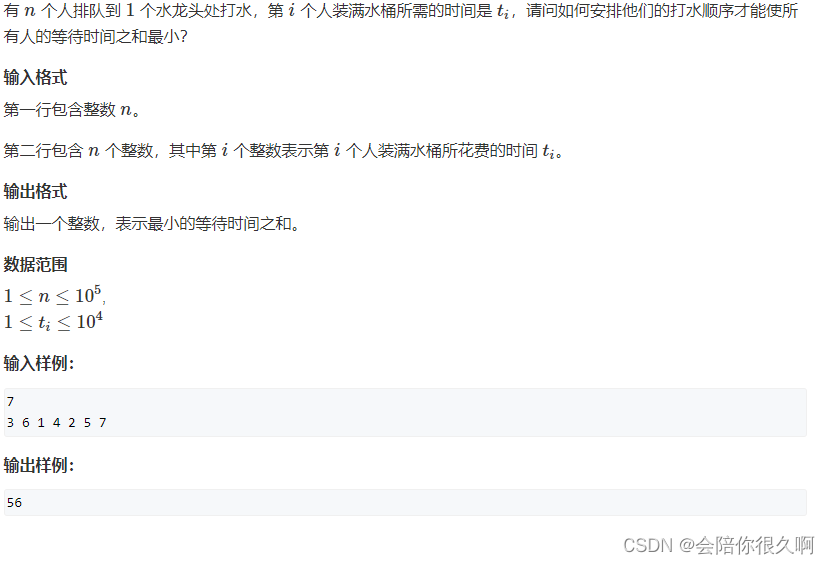830x564 pixels.
Task: Click the sentence 输出一个整数
Action: pyautogui.click(x=51, y=223)
